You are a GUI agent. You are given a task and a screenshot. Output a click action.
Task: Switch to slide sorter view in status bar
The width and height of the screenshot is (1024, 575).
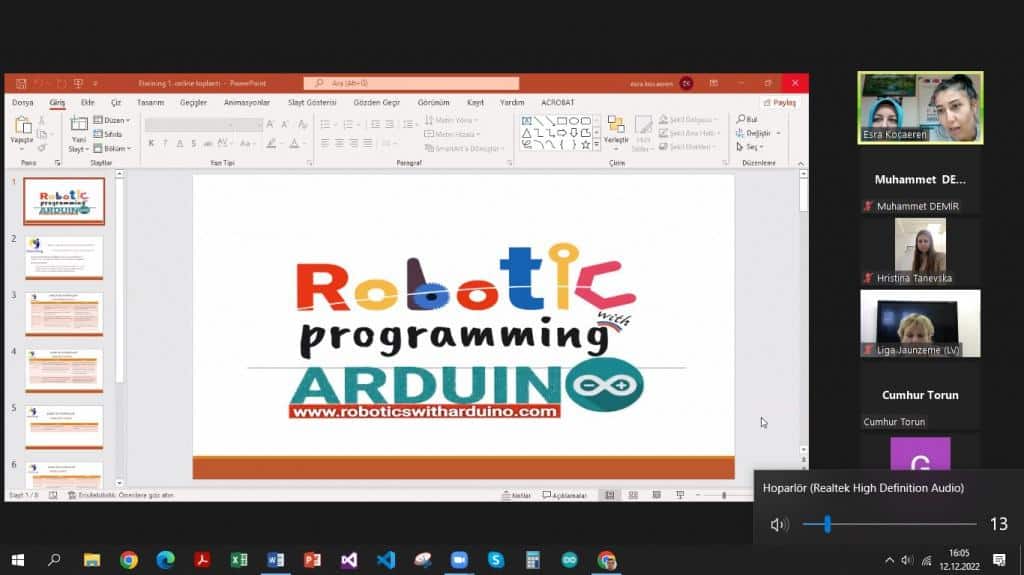[632, 495]
